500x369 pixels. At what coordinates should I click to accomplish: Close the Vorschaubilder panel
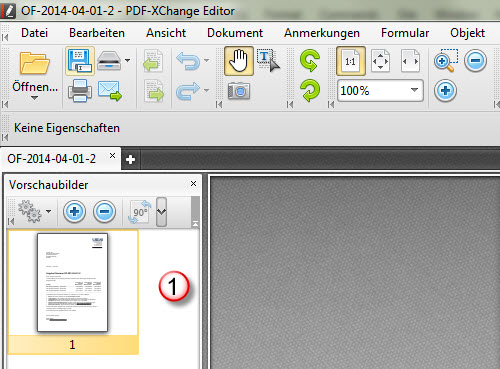tap(193, 184)
